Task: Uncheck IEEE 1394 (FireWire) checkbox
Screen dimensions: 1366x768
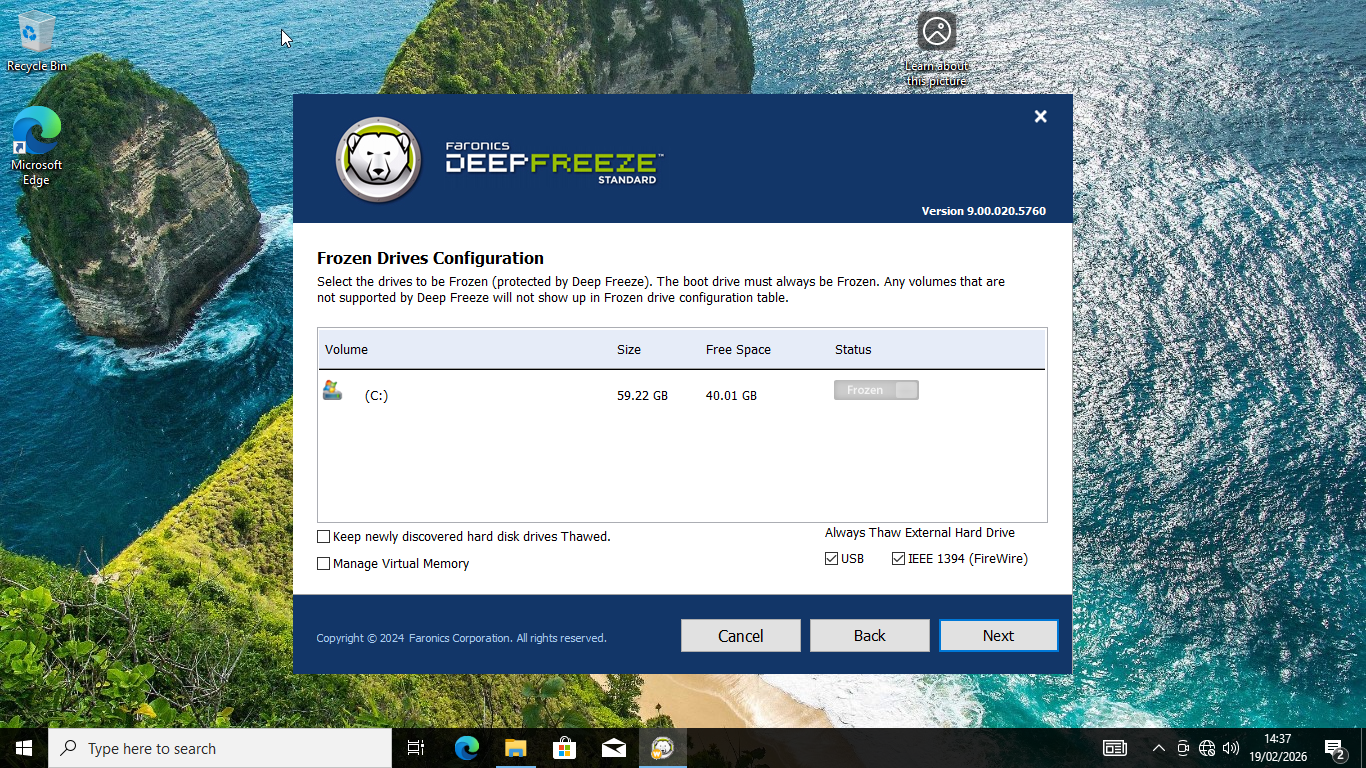Action: [x=898, y=559]
